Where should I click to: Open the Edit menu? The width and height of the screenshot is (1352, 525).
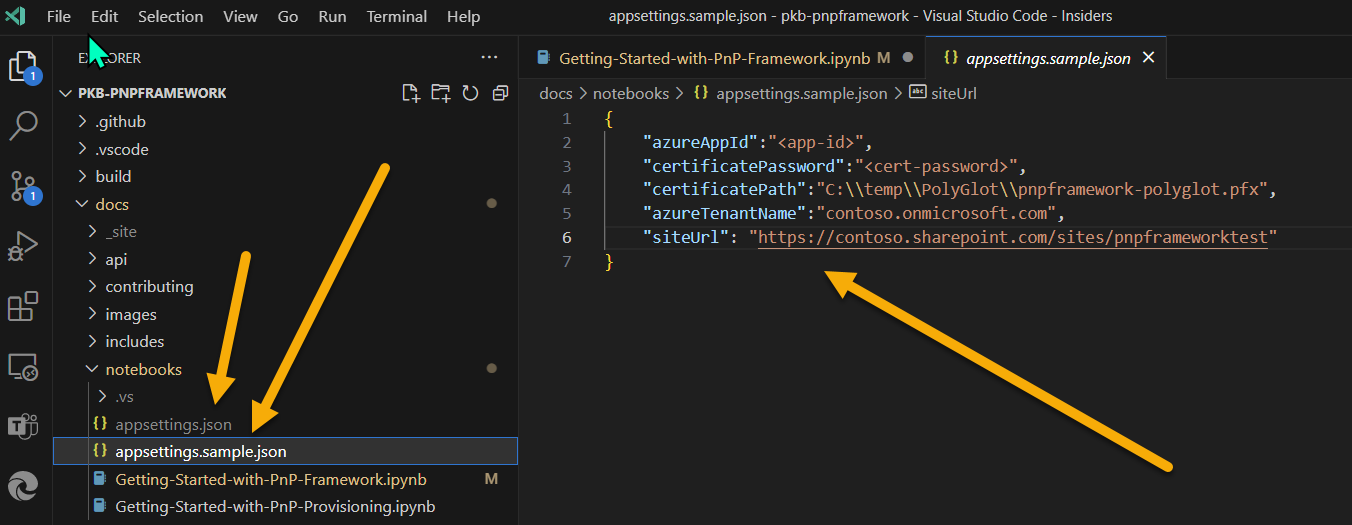tap(104, 16)
